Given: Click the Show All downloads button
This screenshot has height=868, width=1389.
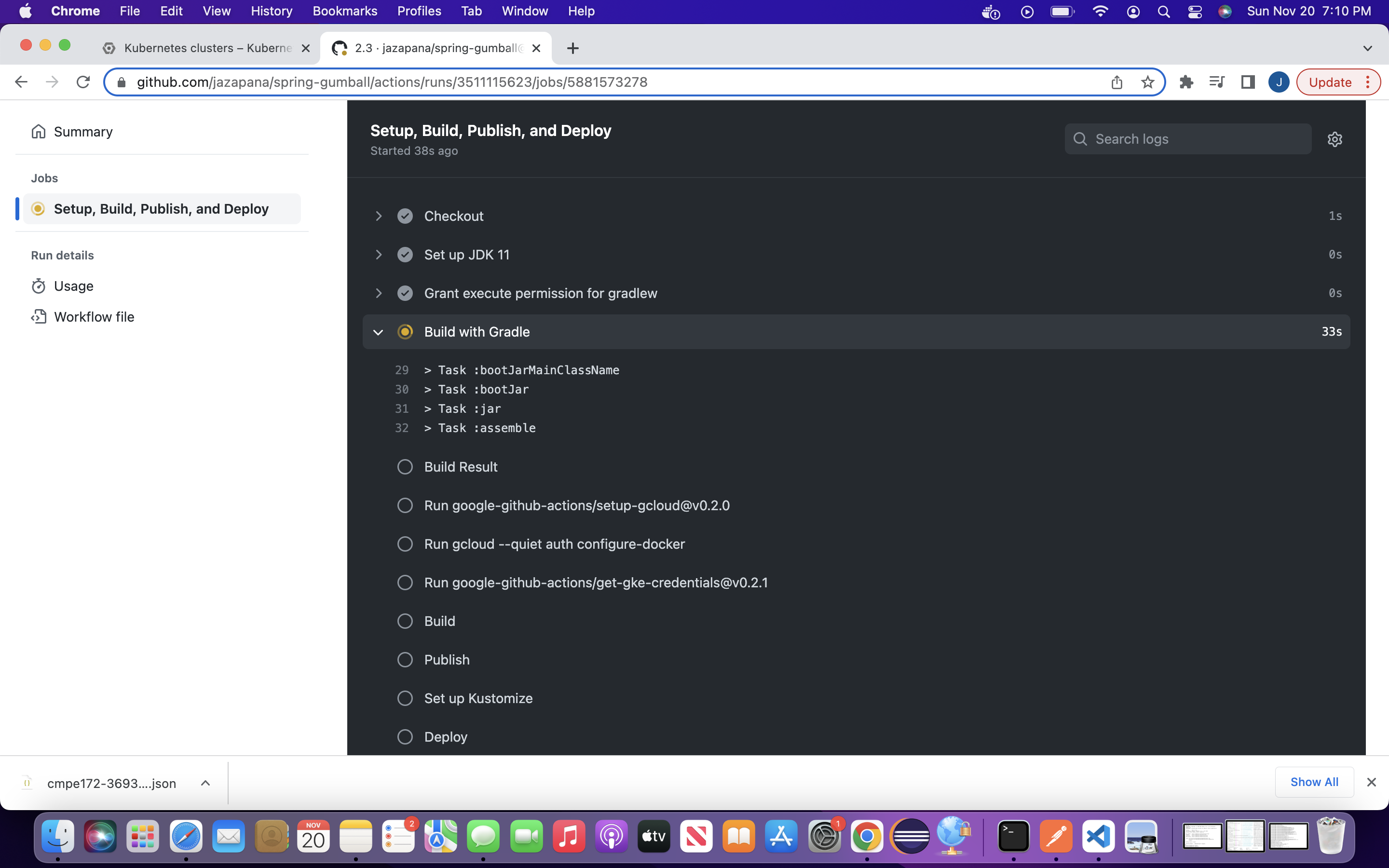Looking at the screenshot, I should click(1314, 781).
